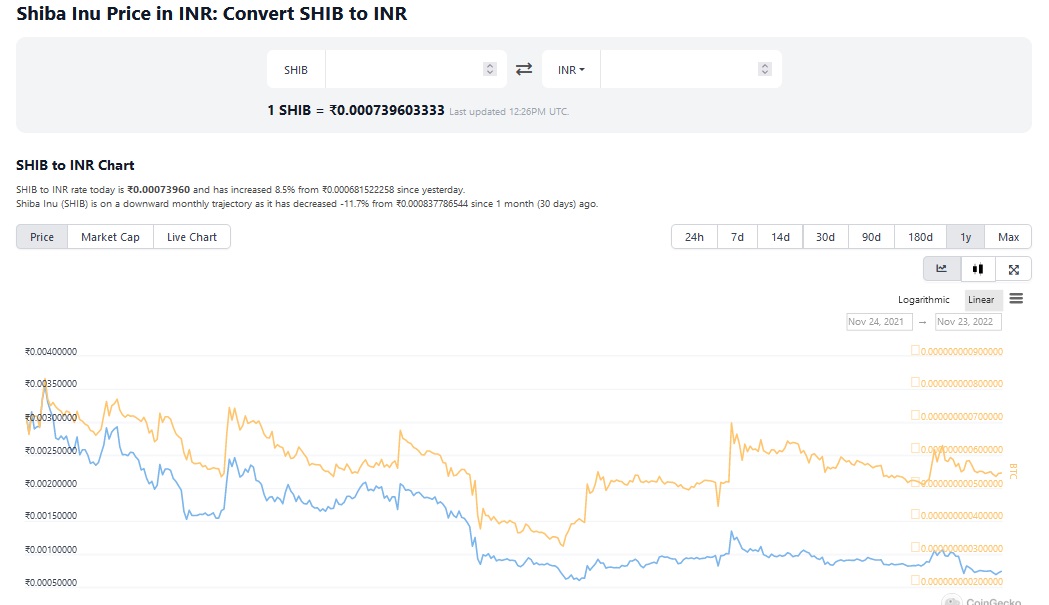The image size is (1049, 605).
Task: Select the 1y time range
Action: (966, 237)
